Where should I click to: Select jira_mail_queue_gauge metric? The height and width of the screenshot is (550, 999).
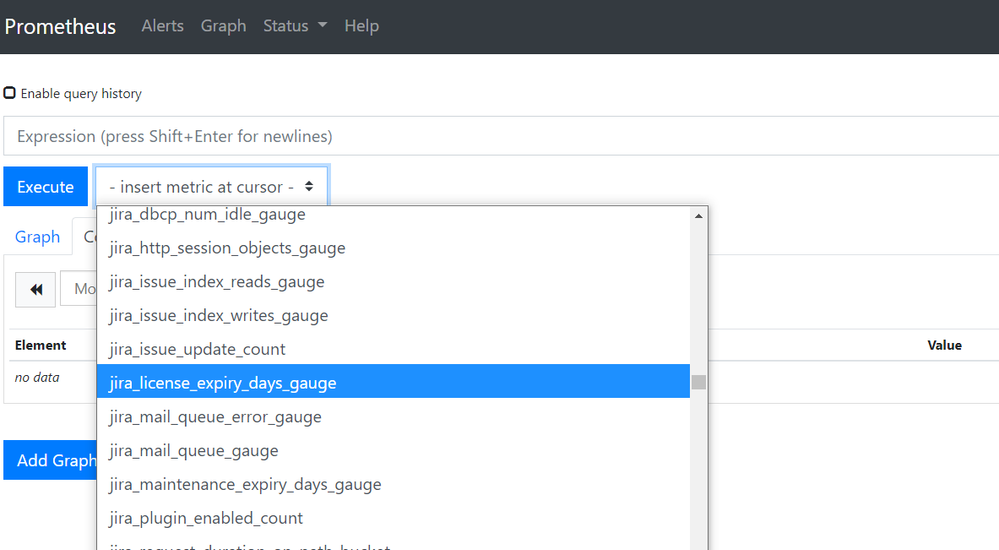coord(393,451)
